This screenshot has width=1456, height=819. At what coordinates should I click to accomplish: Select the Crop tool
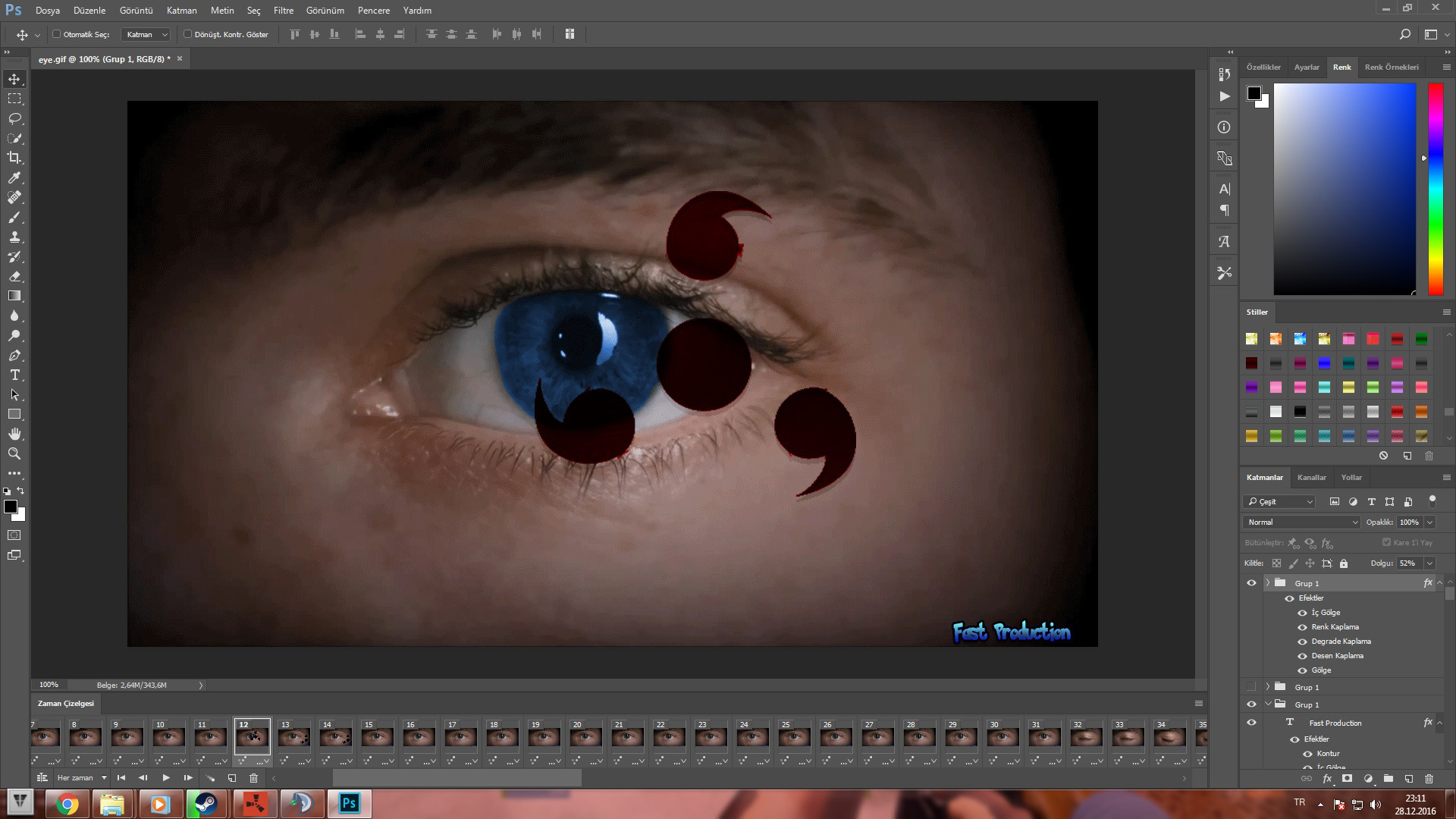coord(14,158)
